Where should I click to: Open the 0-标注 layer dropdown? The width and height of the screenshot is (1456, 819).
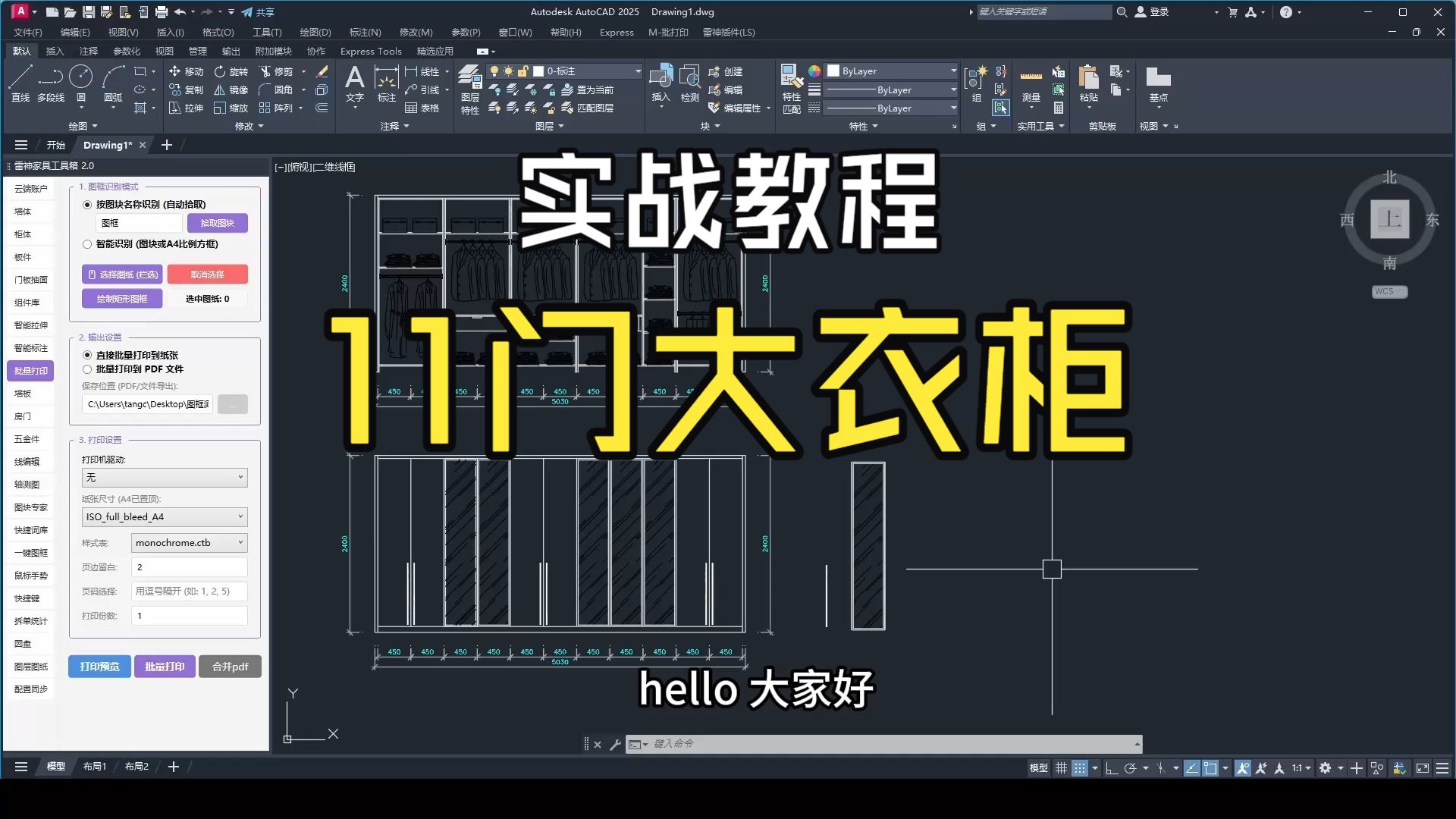565,71
